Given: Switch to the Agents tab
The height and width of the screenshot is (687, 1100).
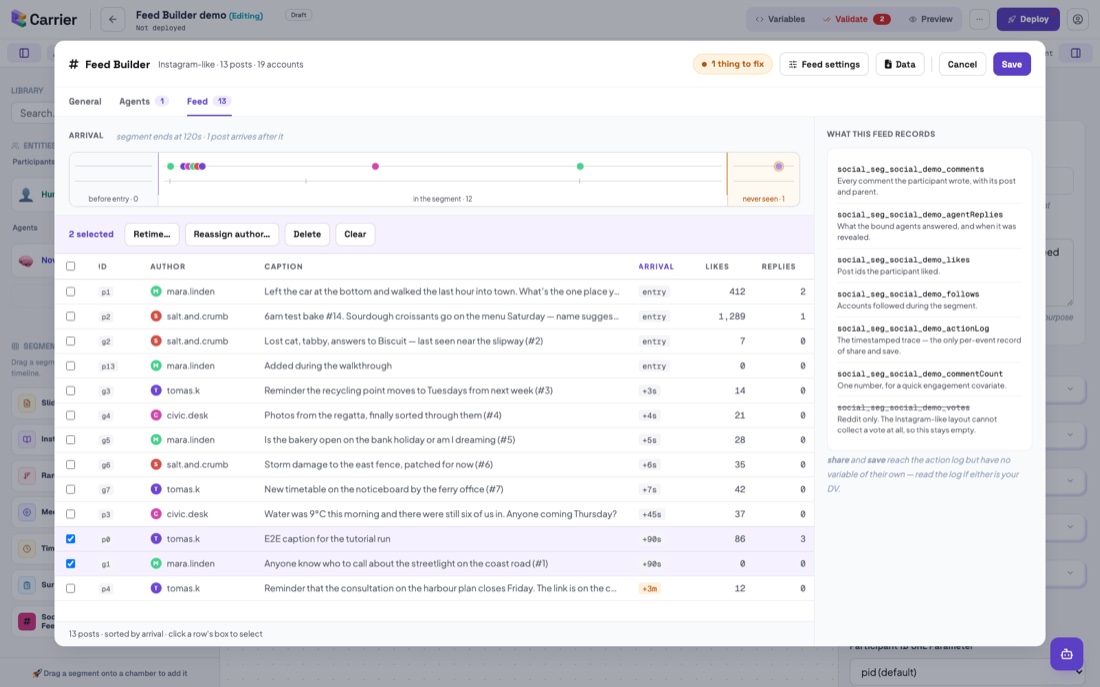Looking at the screenshot, I should pyautogui.click(x=143, y=101).
